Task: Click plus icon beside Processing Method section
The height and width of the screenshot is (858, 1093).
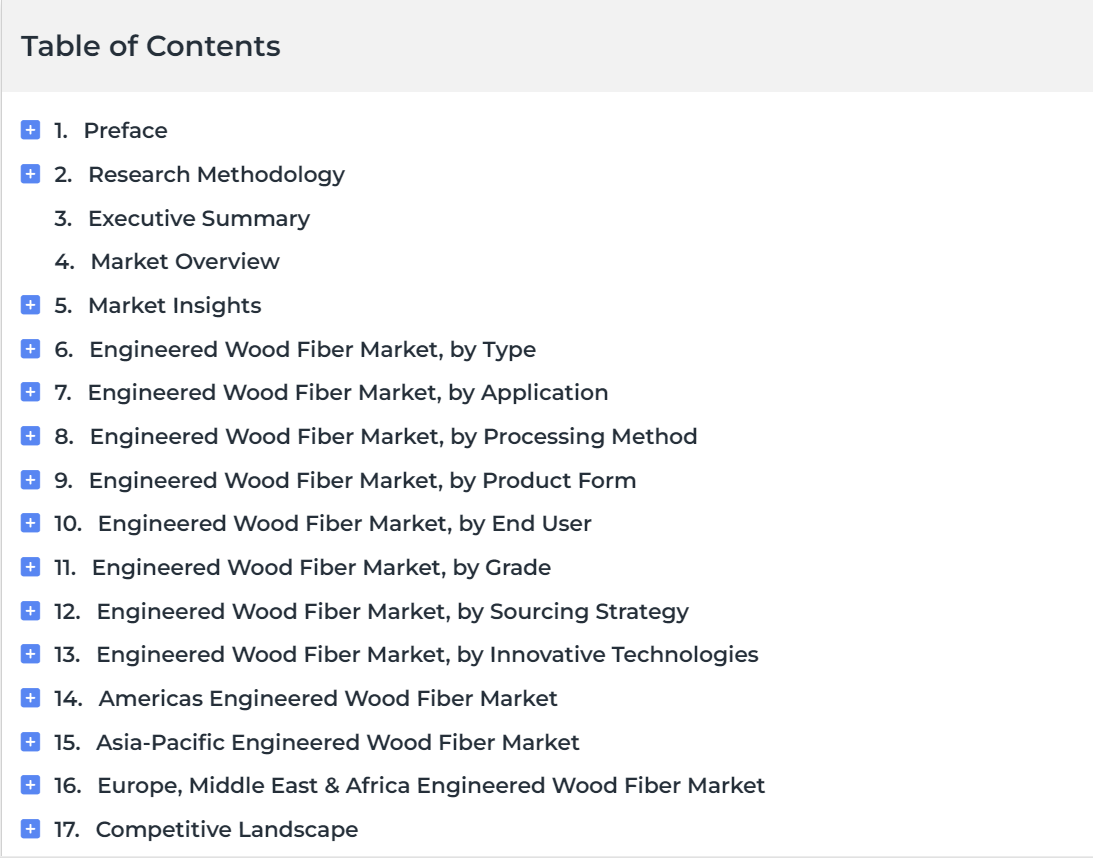Action: coord(30,436)
